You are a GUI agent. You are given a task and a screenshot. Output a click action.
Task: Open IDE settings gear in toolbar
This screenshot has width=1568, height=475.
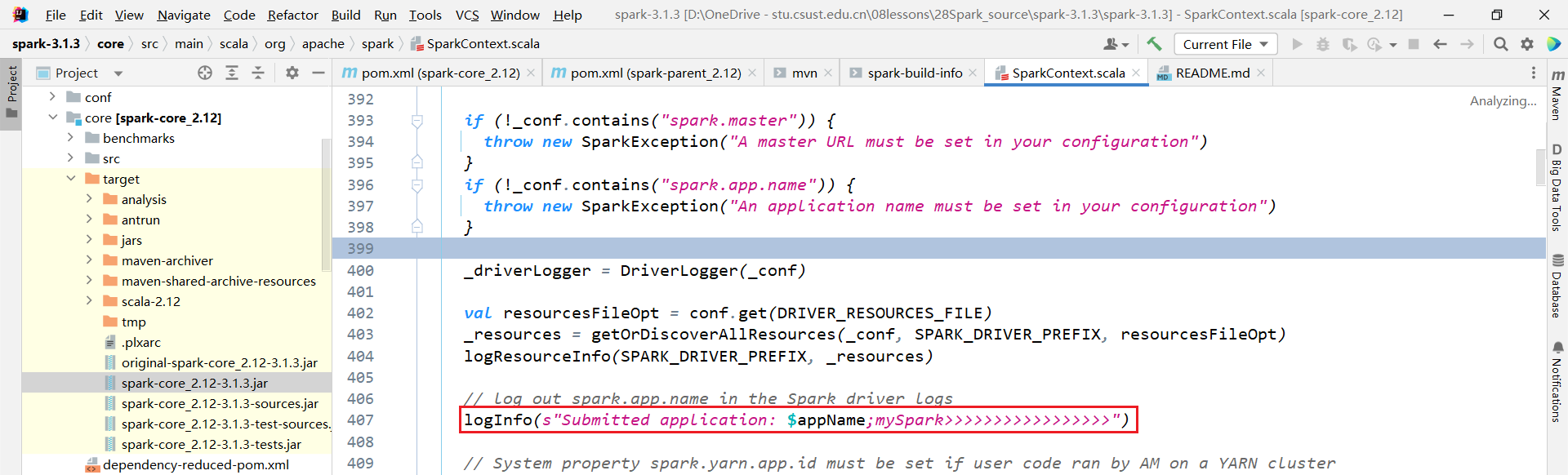(1526, 44)
